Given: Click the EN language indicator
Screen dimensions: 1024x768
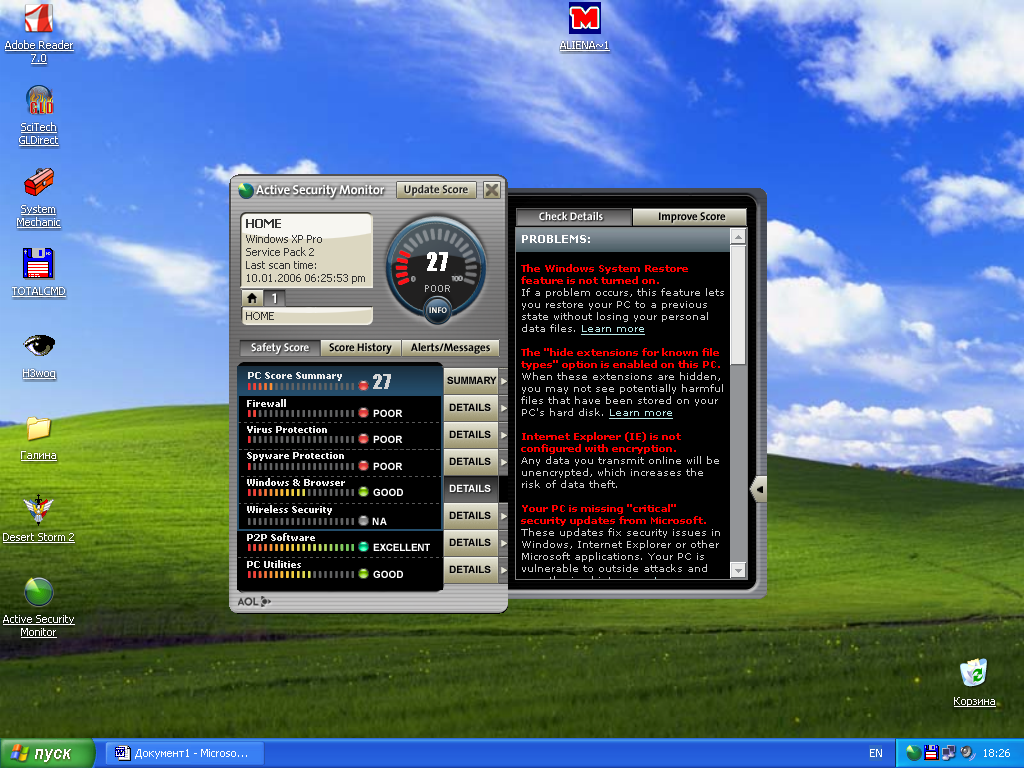Looking at the screenshot, I should click(876, 753).
